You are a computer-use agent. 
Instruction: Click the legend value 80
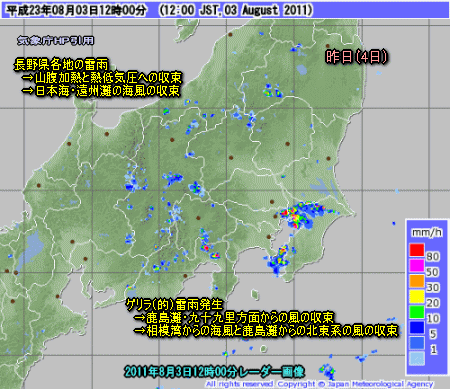pyautogui.click(x=433, y=257)
